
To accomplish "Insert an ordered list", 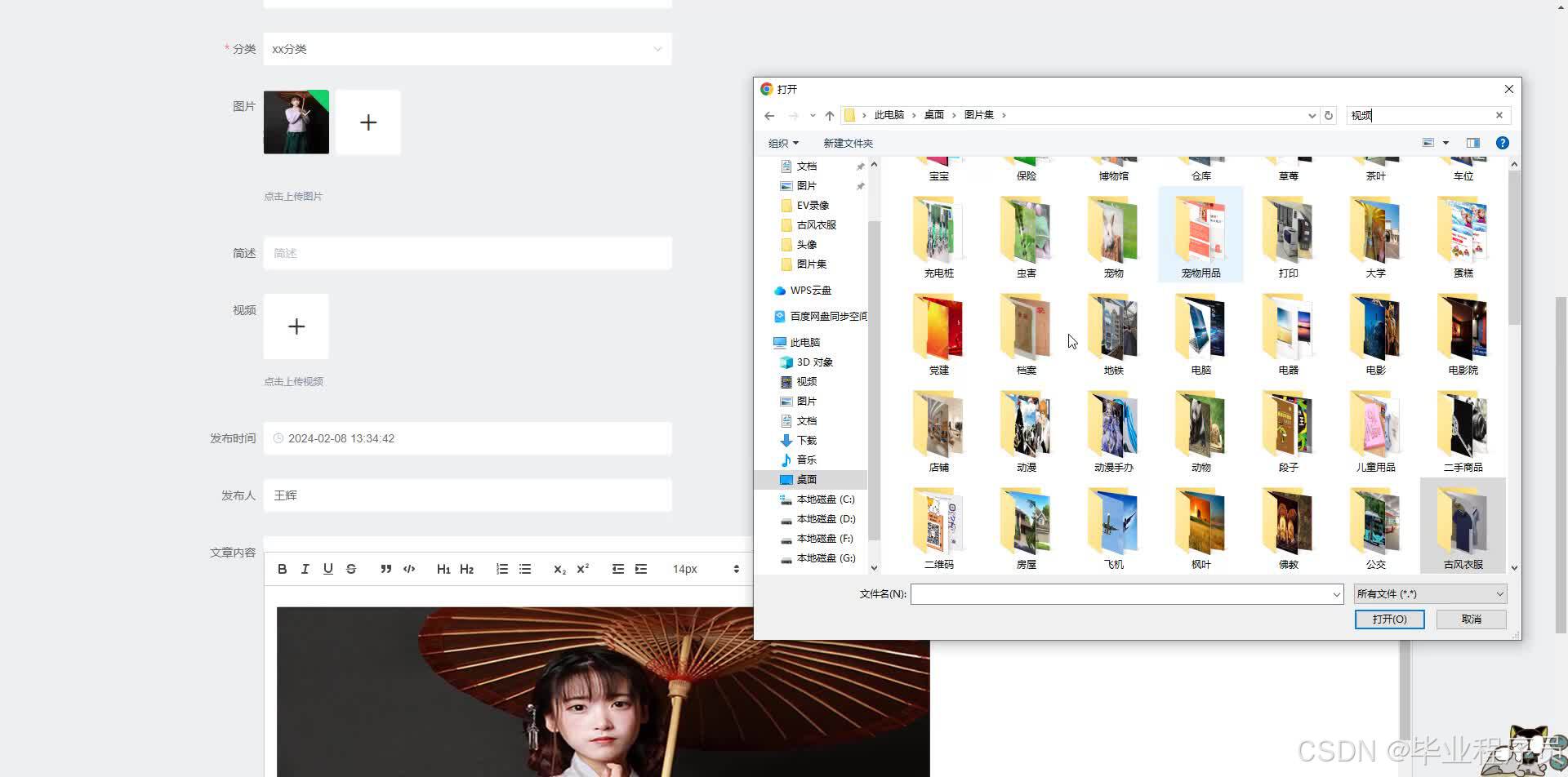I will [501, 568].
